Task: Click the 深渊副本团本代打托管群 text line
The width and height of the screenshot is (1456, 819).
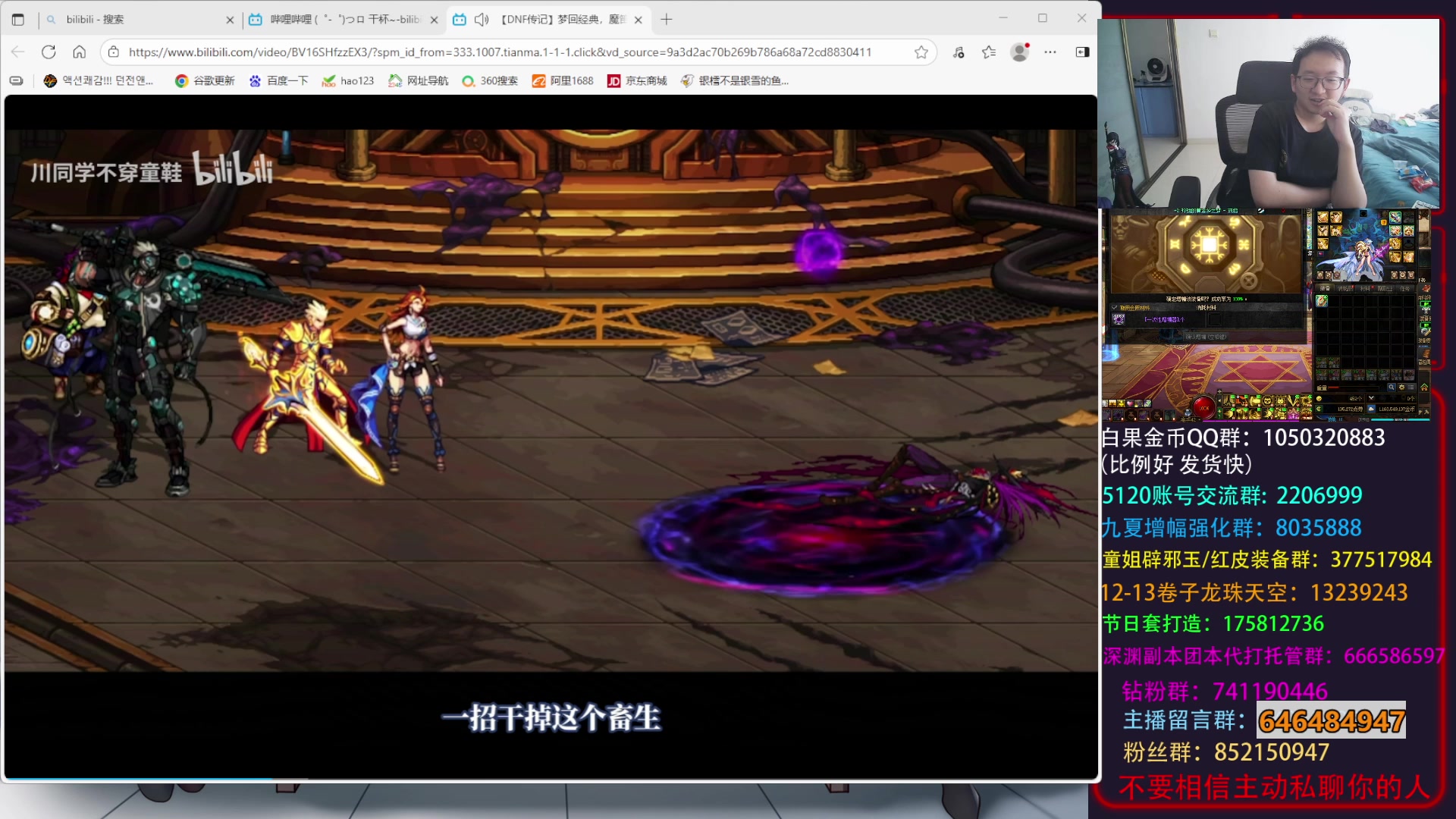Action: point(1273,656)
